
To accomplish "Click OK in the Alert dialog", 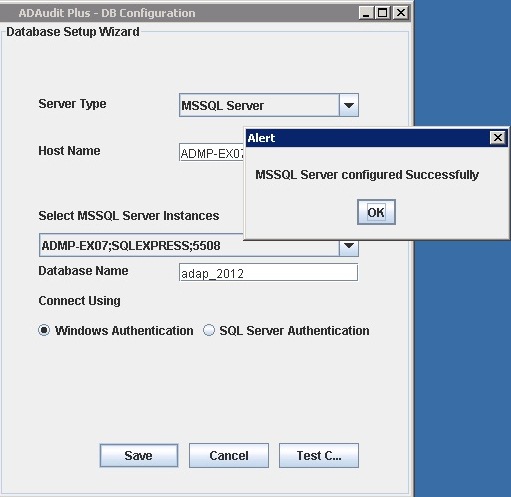I will [376, 212].
